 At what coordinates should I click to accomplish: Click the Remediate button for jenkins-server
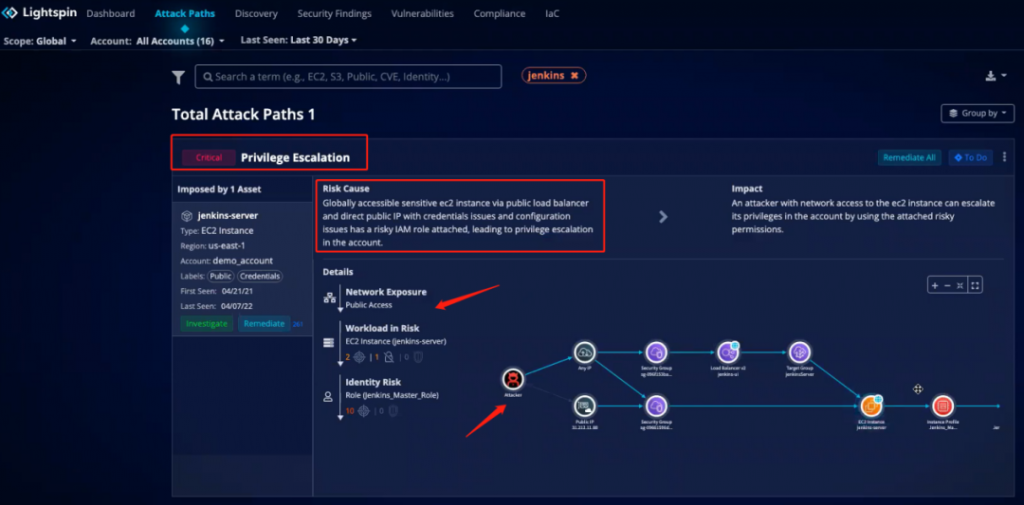[264, 323]
